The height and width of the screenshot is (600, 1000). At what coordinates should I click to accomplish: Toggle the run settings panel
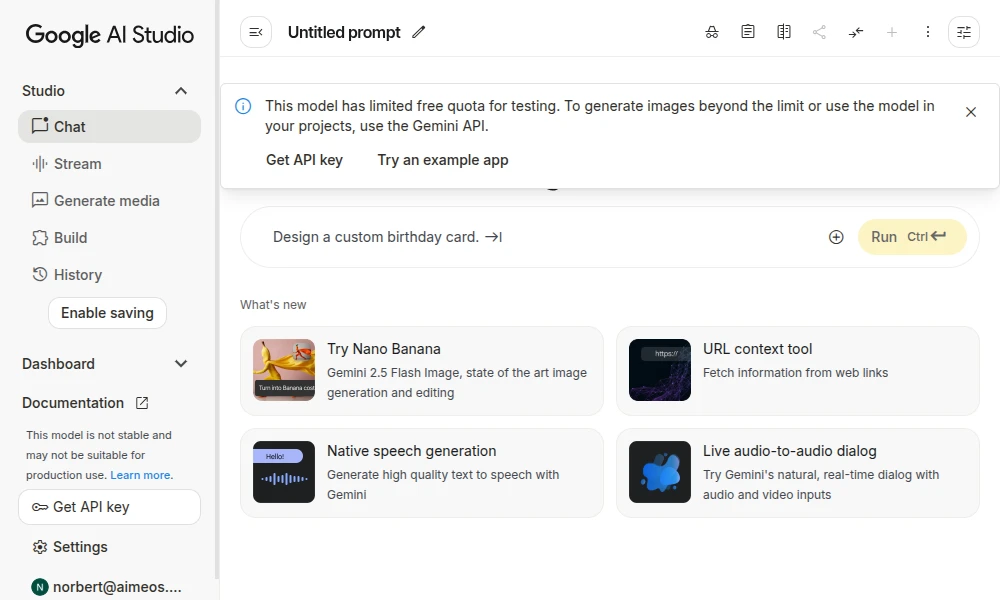964,32
